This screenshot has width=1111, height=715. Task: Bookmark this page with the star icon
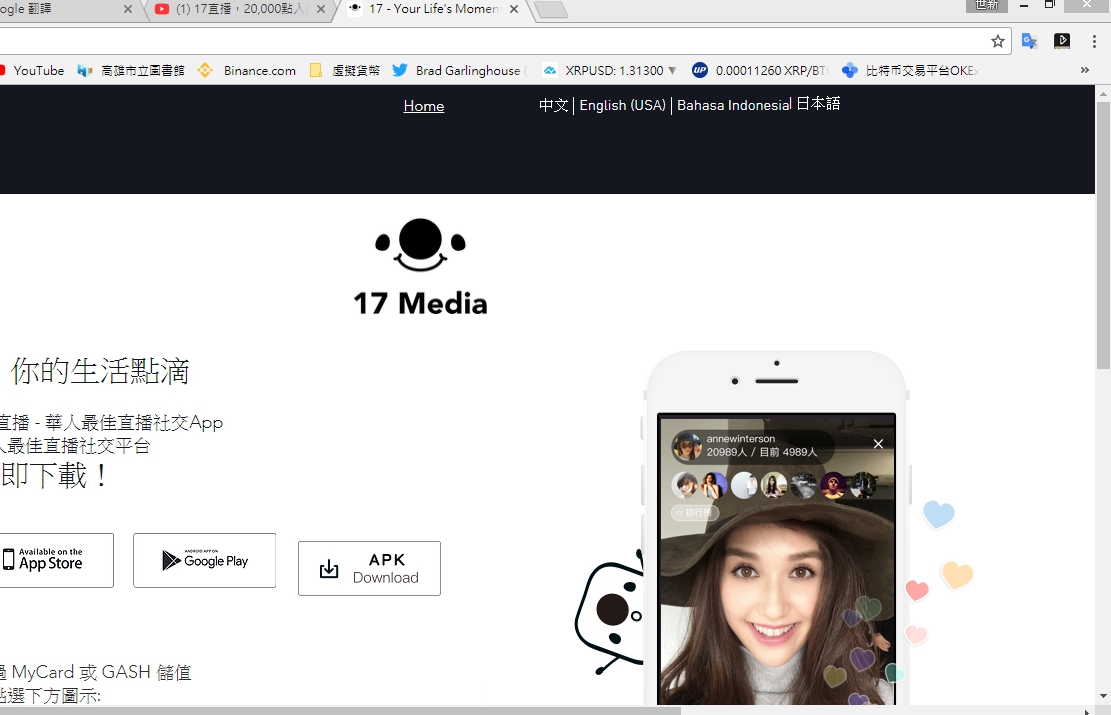997,41
